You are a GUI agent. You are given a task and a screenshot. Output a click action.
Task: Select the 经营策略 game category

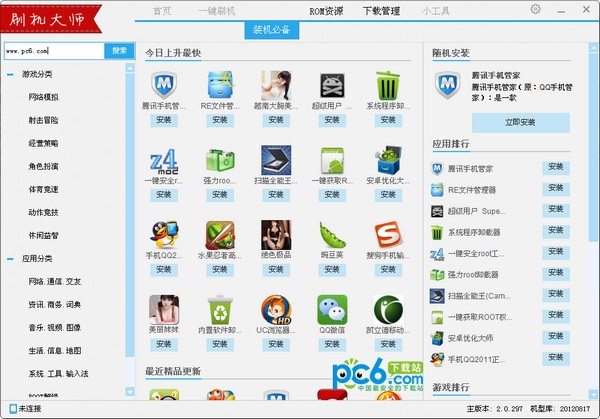click(x=43, y=143)
